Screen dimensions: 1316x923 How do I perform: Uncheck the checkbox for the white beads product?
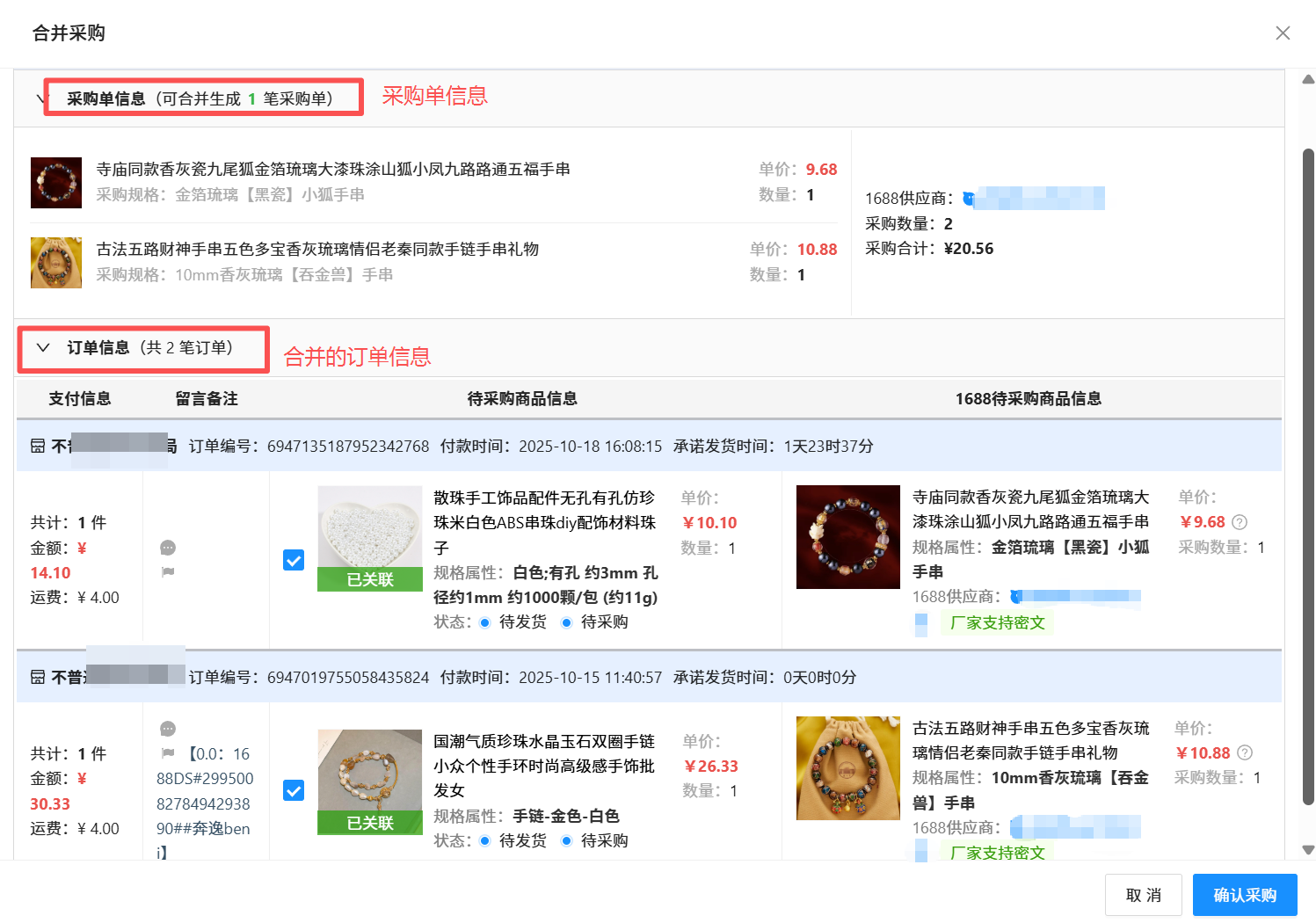[x=294, y=560]
